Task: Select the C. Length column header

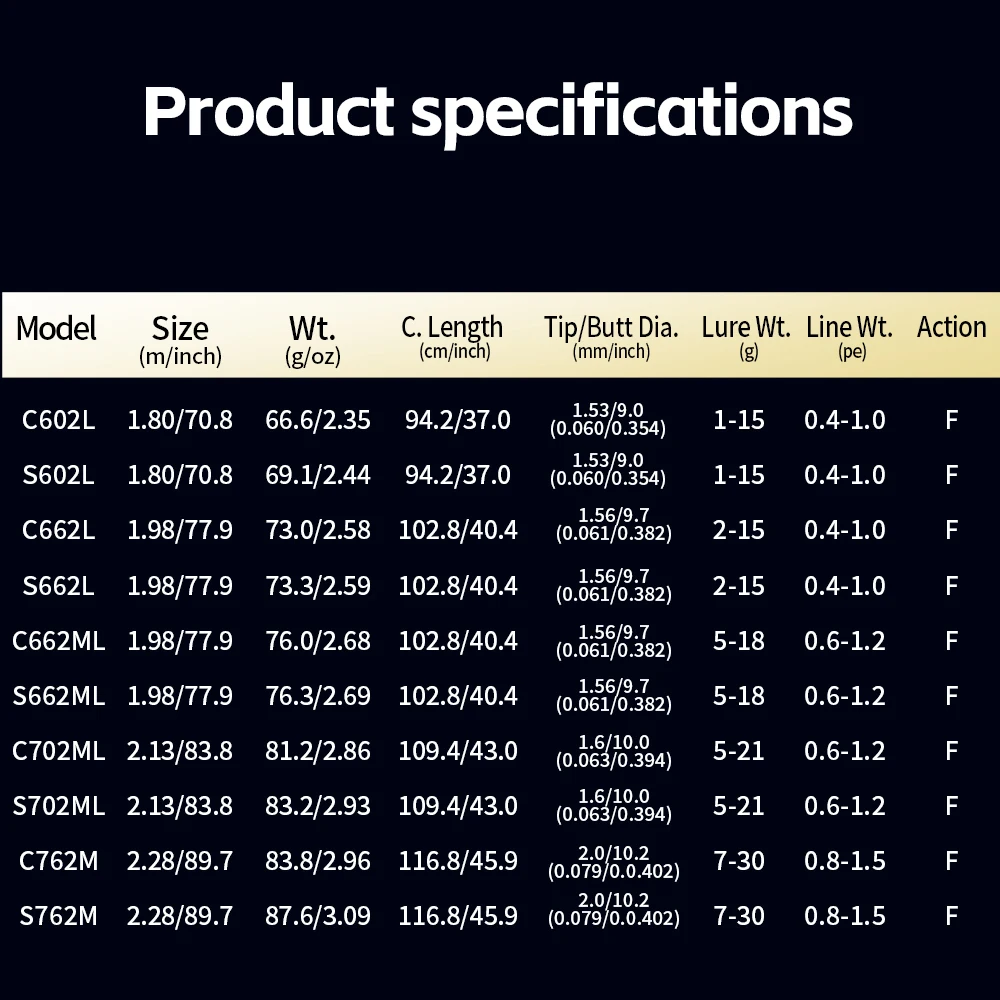Action: click(x=452, y=337)
